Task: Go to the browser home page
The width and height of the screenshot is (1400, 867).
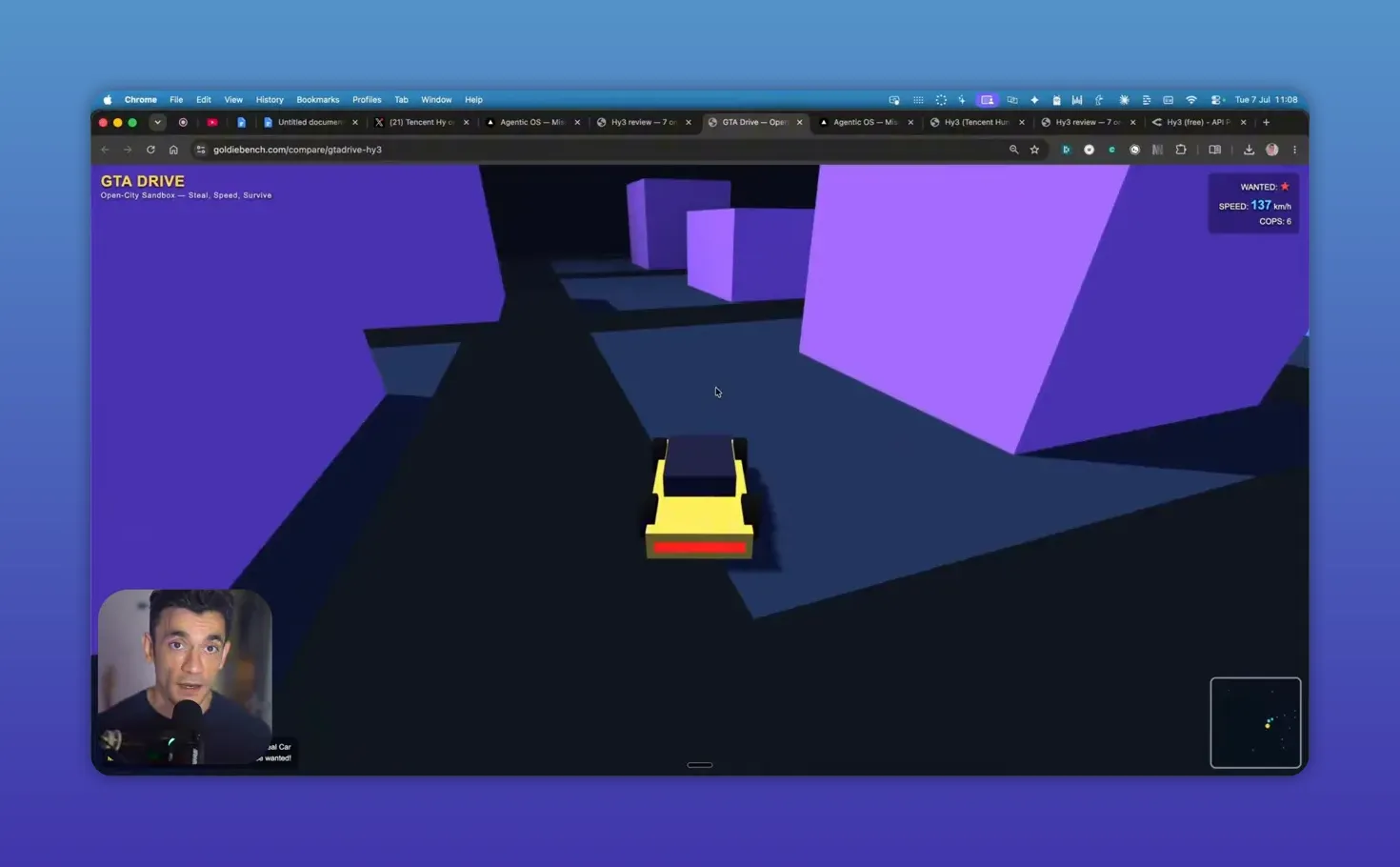Action: coord(173,150)
